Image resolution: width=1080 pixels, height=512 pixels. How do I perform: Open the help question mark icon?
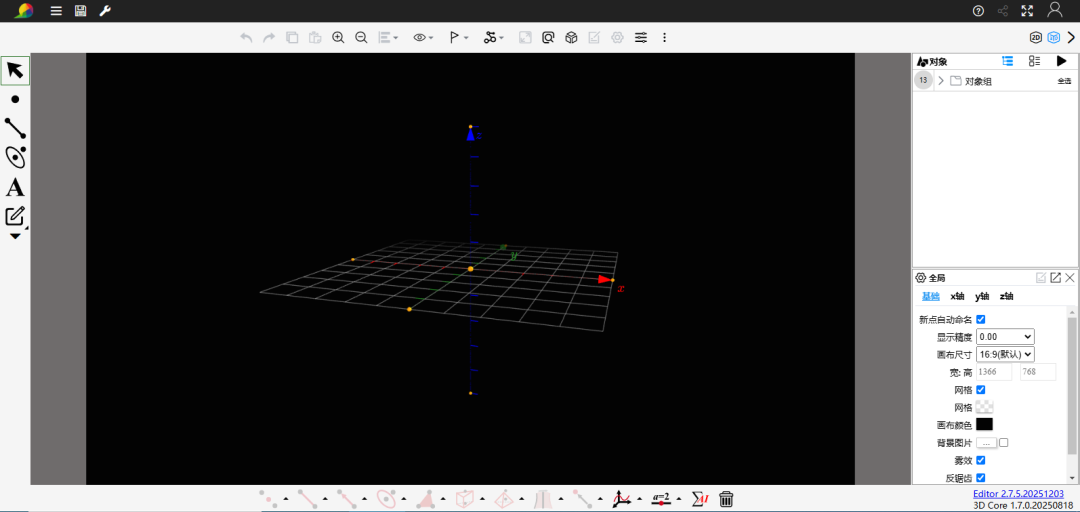pyautogui.click(x=978, y=11)
